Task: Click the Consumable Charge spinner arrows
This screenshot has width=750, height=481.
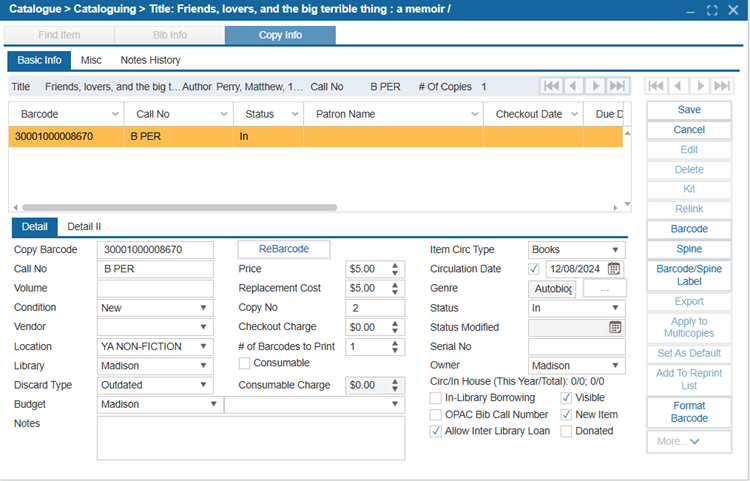Action: [395, 385]
